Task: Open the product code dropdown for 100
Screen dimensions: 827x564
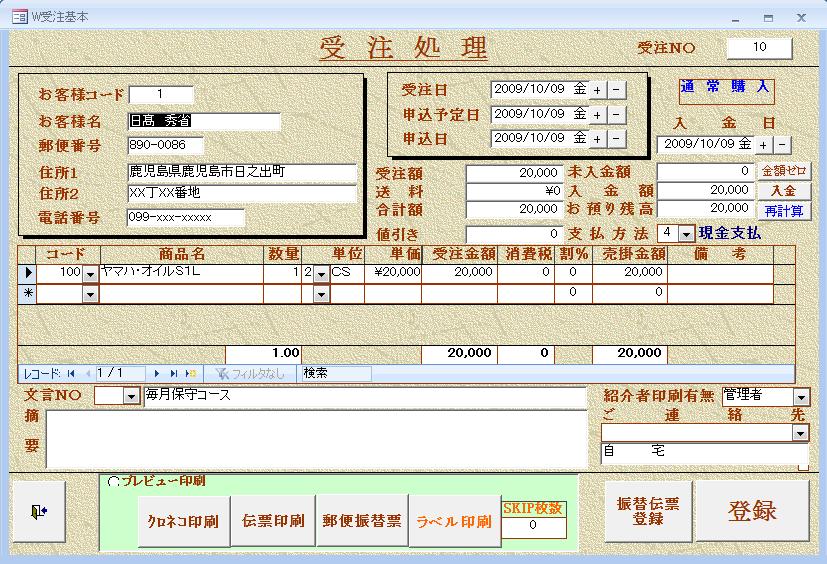Action: click(x=90, y=273)
